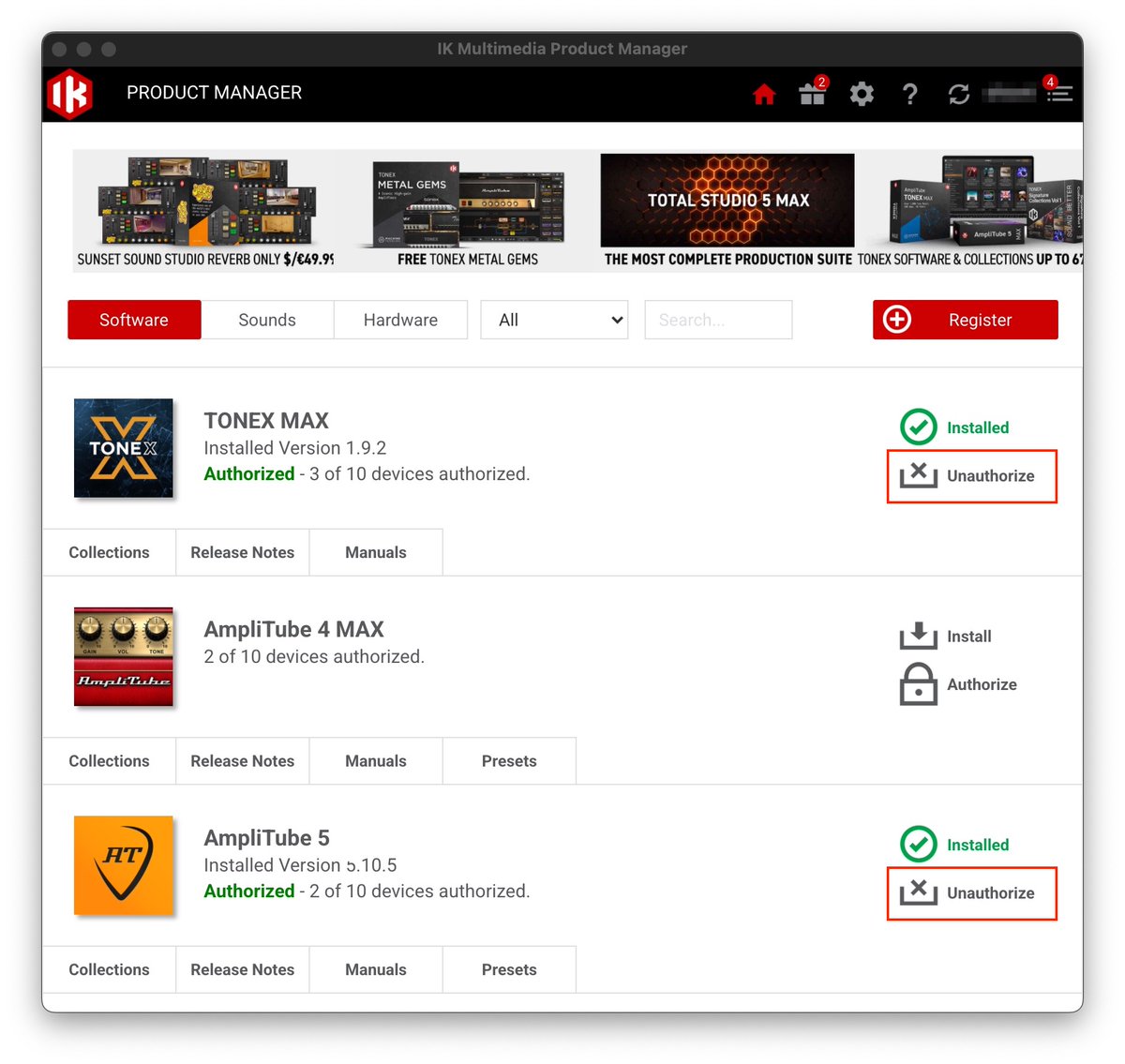Unauthorize AmpliTube 5 on this device
The image size is (1125, 1064).
click(x=971, y=893)
